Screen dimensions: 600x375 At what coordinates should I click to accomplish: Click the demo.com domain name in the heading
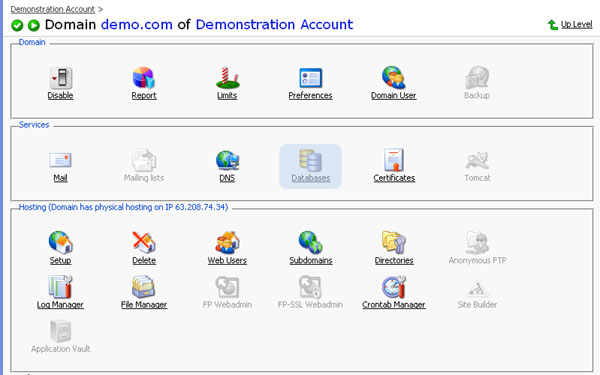[137, 24]
